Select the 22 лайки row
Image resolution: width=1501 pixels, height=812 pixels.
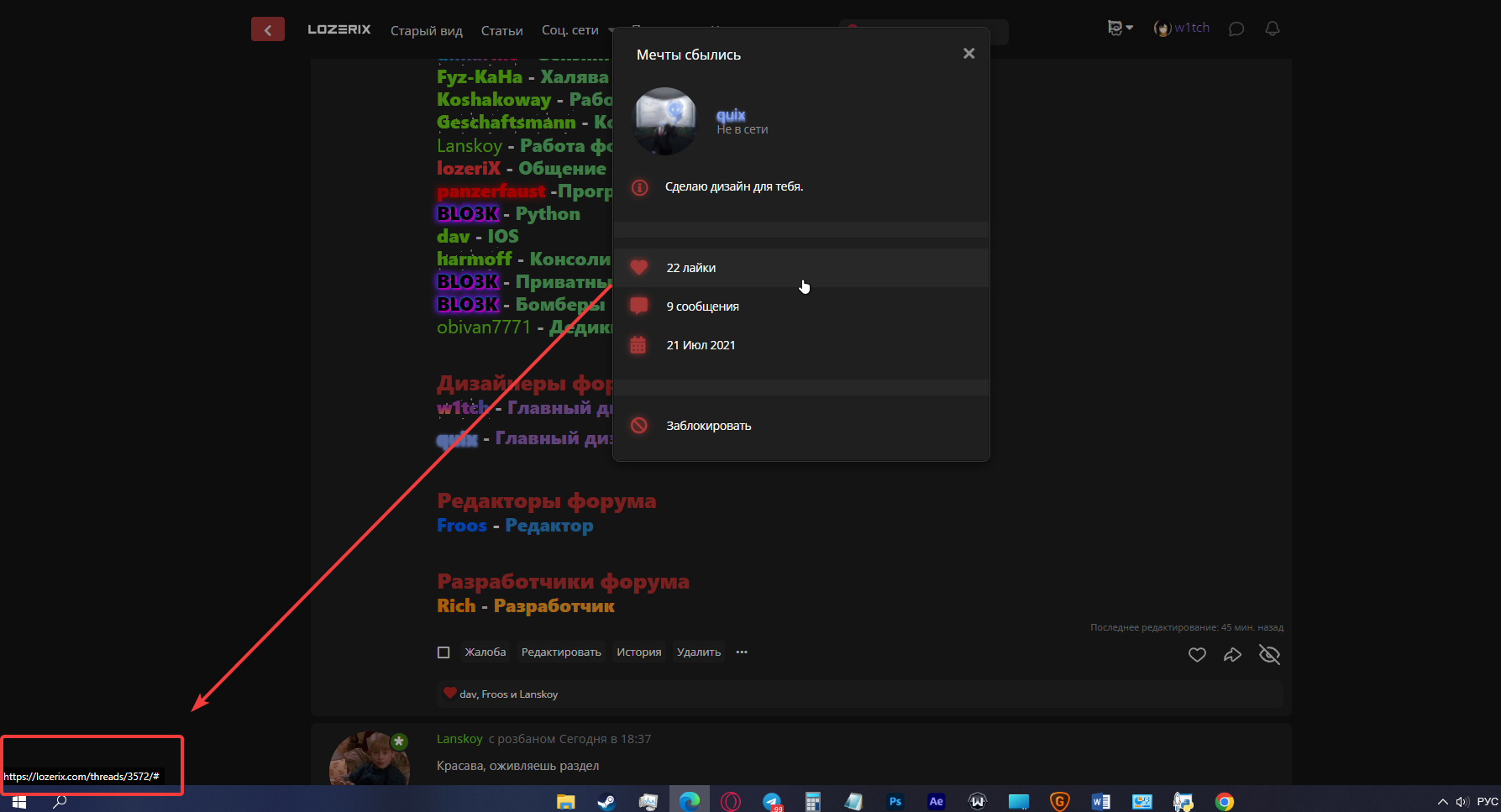[801, 268]
